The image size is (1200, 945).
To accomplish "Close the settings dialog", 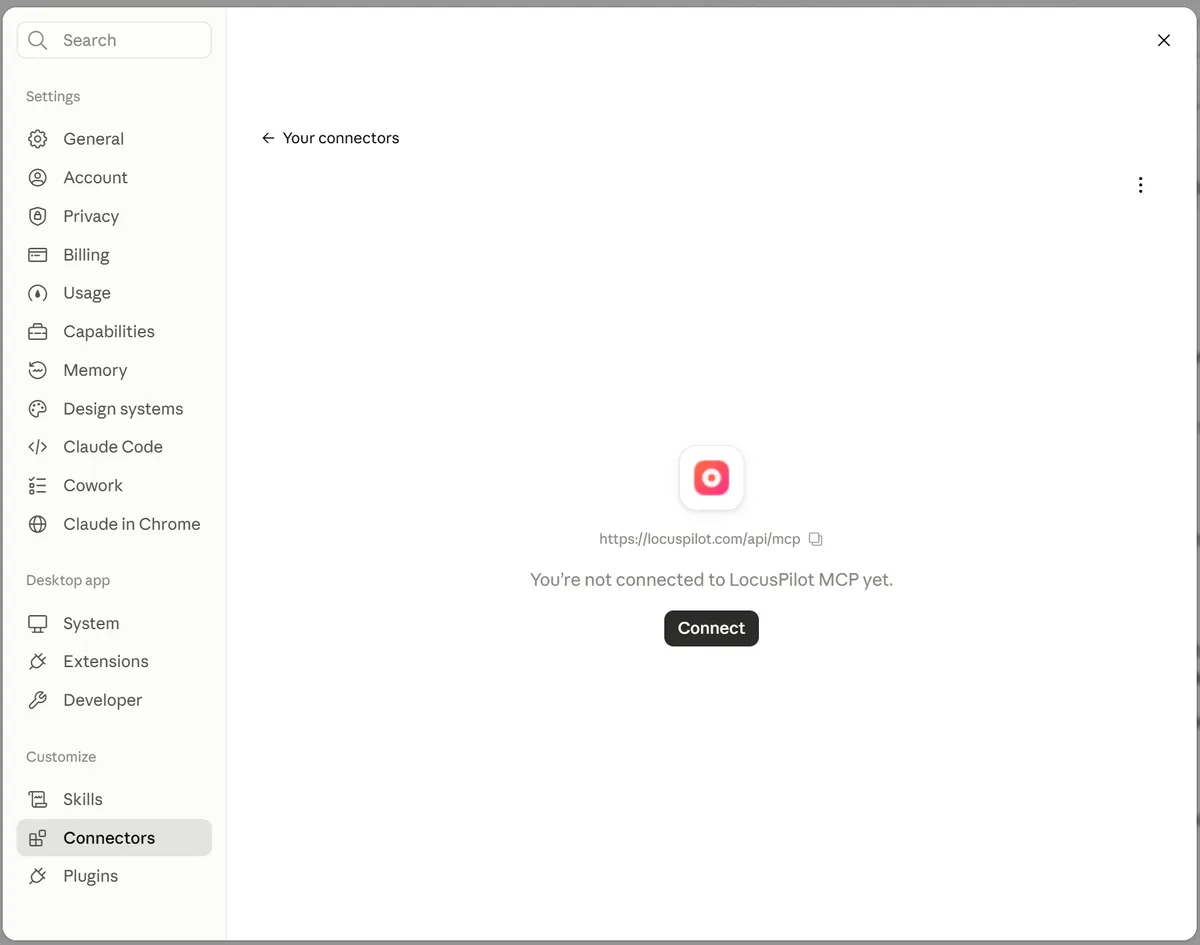I will [1163, 40].
